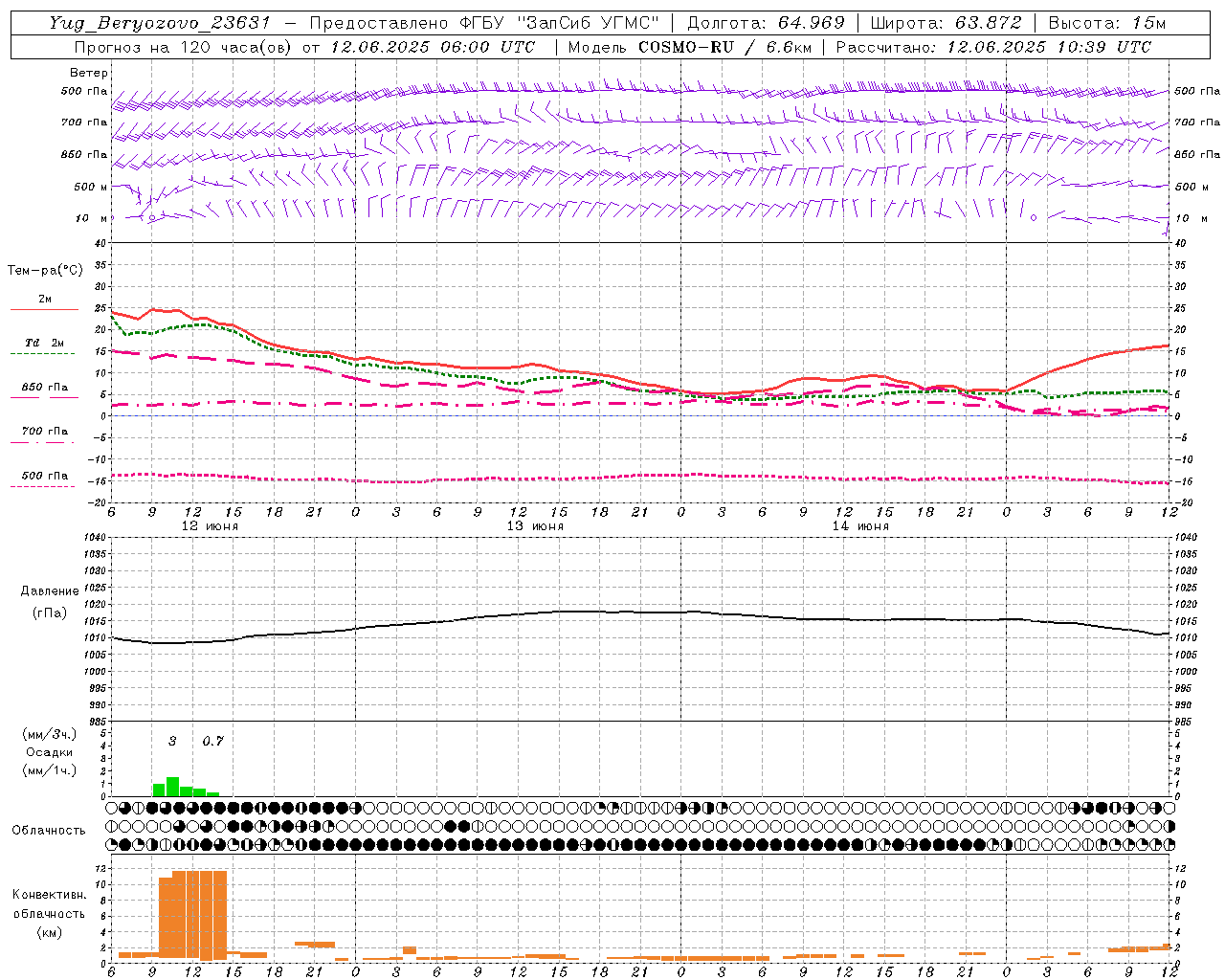
Task: Click the Td 2м dew point legend entry
Action: coord(44,343)
